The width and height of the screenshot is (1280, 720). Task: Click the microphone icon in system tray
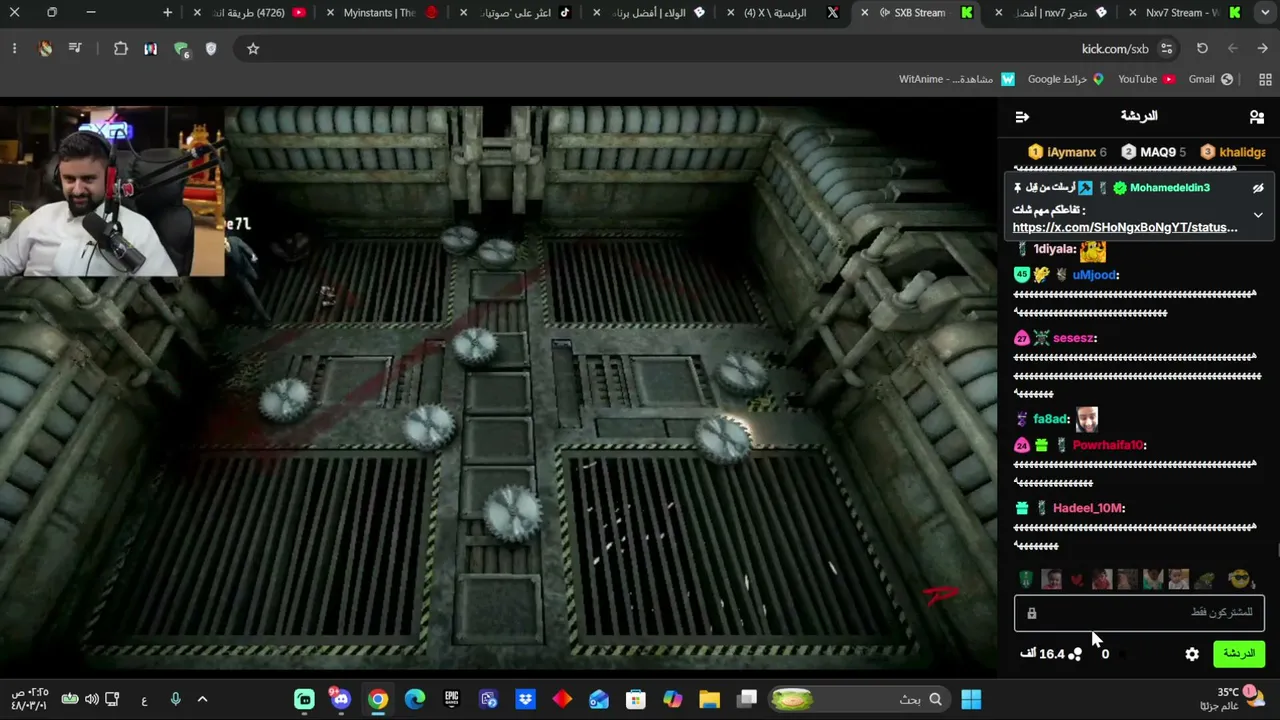pos(175,699)
